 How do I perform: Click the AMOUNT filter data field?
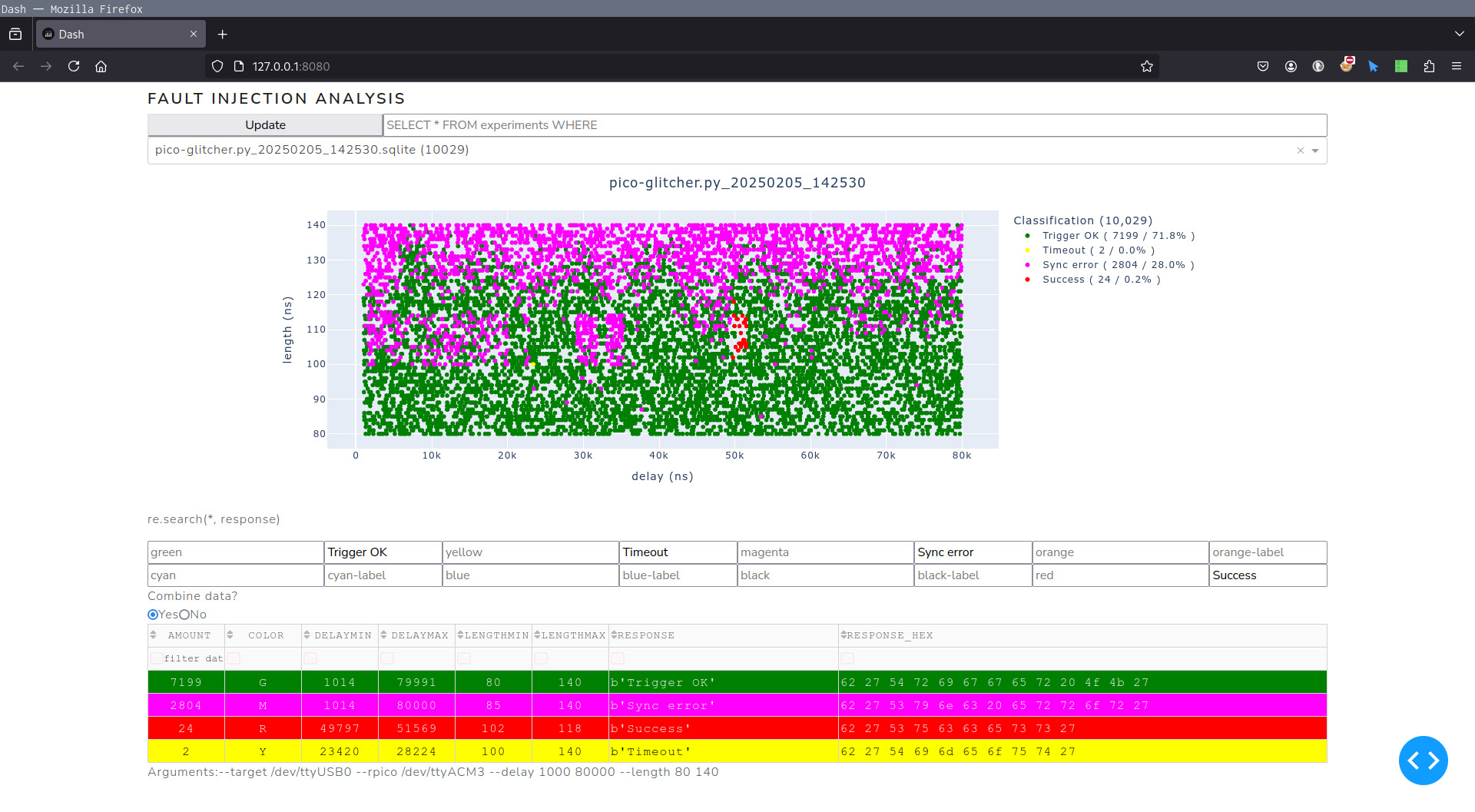193,658
